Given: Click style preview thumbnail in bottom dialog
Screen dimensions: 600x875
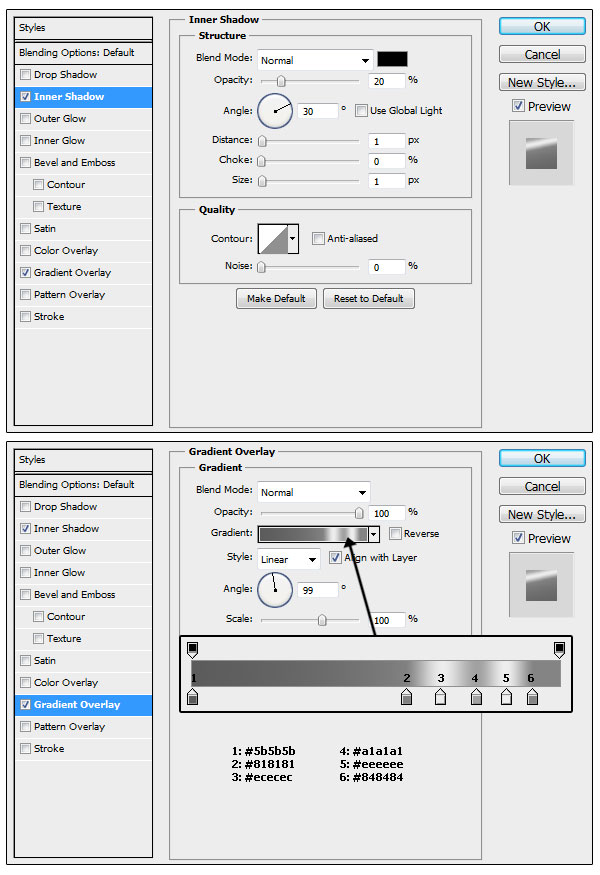Looking at the screenshot, I should point(541,585).
